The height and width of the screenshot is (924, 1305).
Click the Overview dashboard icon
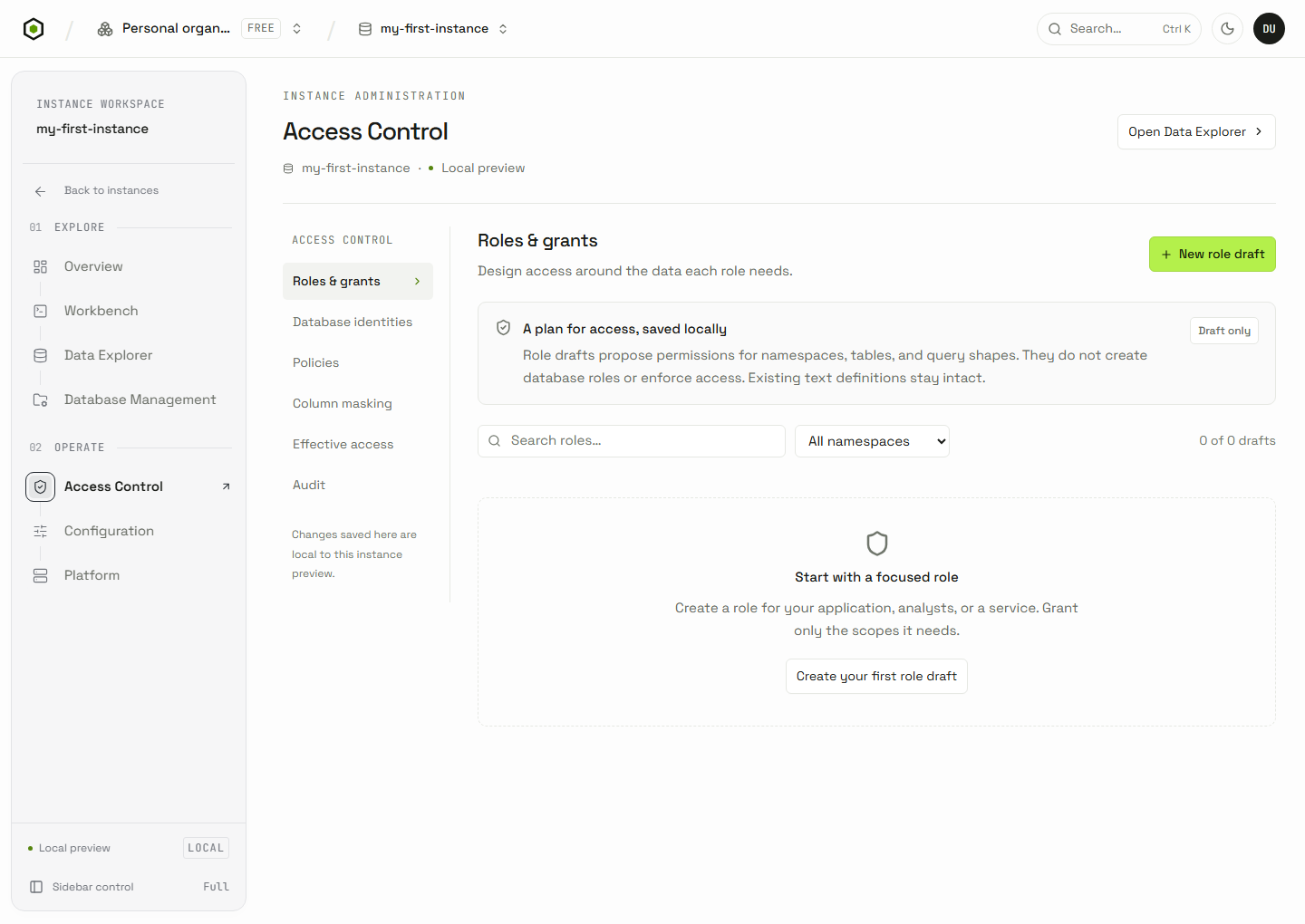tap(41, 266)
